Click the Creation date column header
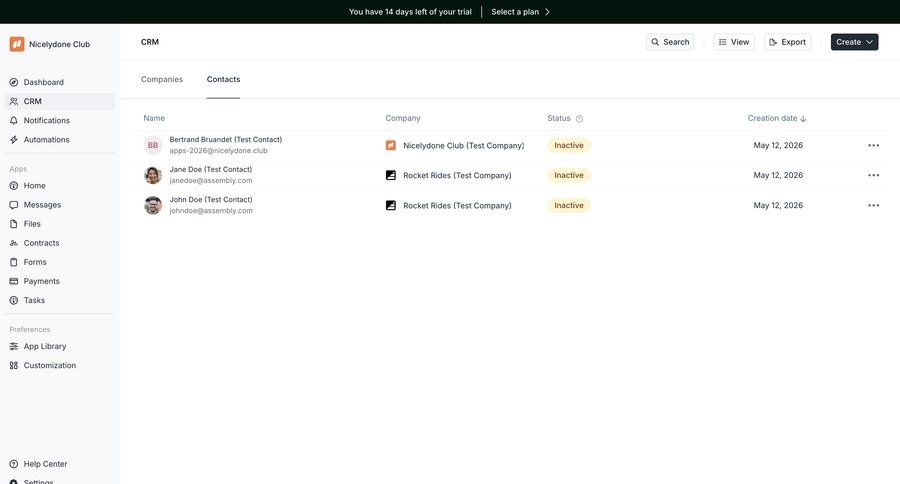900x484 pixels. click(772, 118)
